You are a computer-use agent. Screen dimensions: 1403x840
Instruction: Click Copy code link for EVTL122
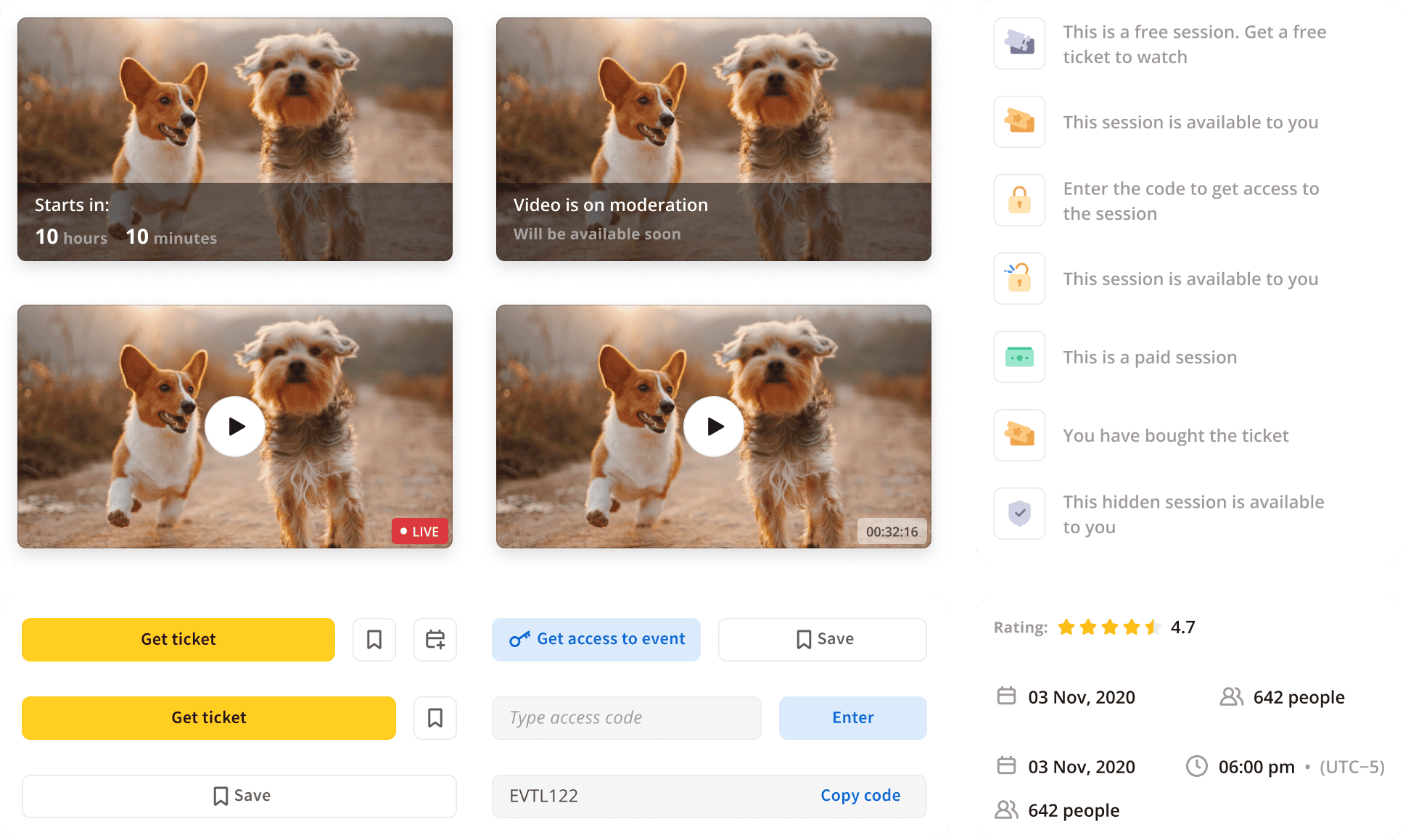860,796
